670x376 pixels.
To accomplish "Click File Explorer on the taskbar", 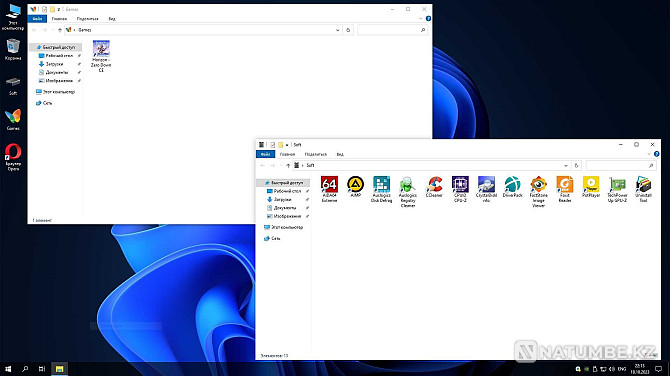I will point(59,369).
